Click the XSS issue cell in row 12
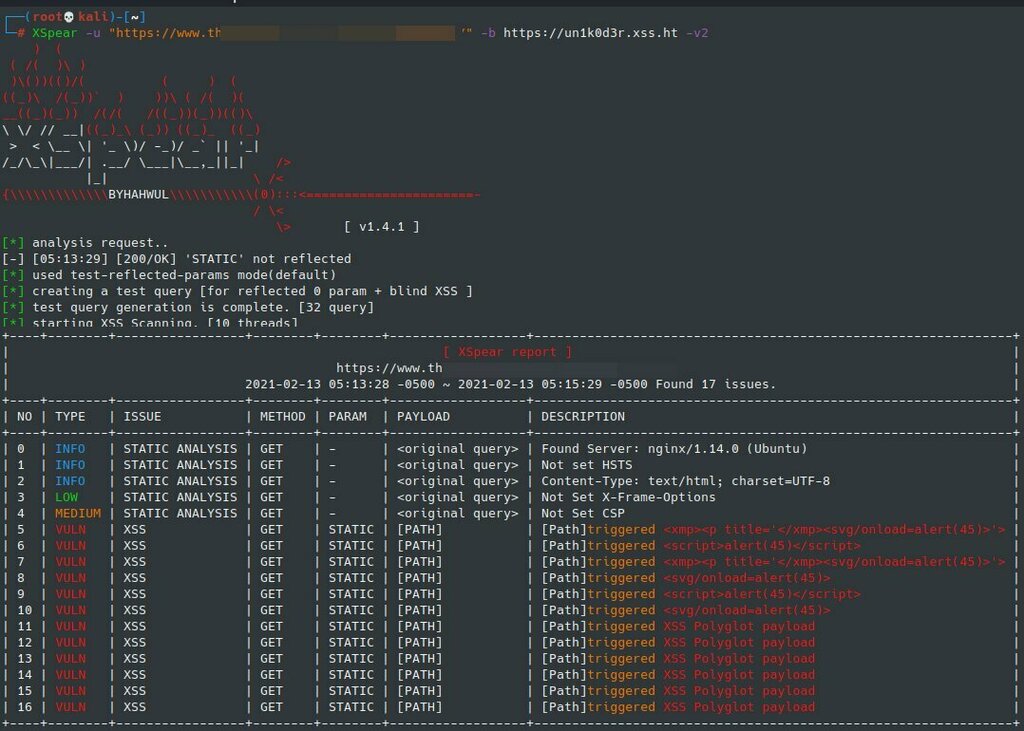Viewport: 1024px width, 731px height. 135,642
